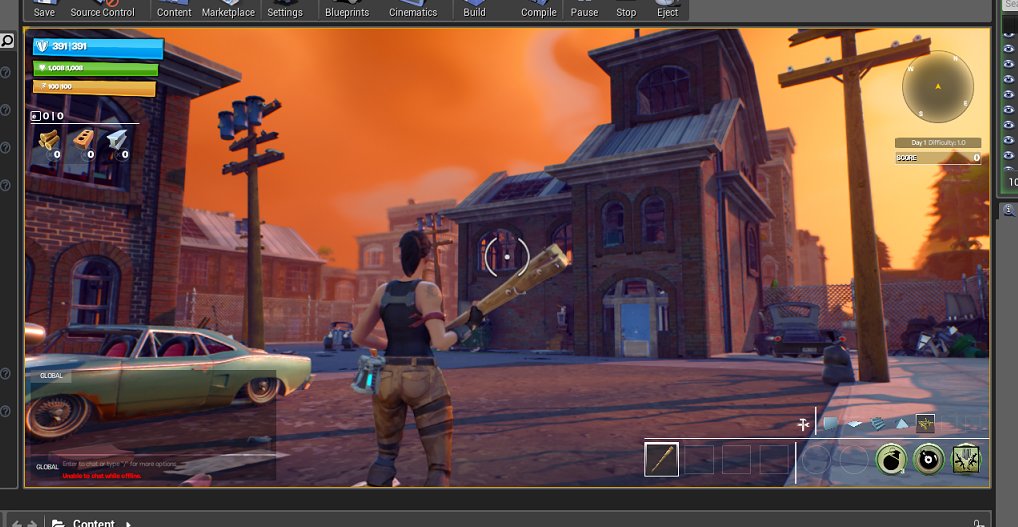Click the yellow player arrow on minimap
Image resolution: width=1018 pixels, height=527 pixels.
tap(937, 86)
